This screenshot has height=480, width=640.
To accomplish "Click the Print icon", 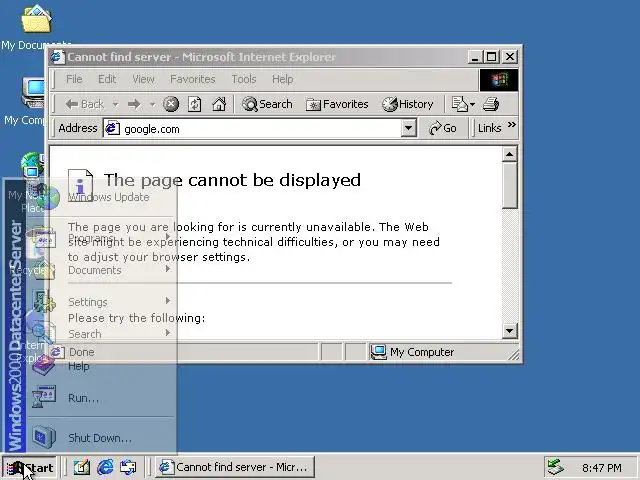I will coord(491,104).
